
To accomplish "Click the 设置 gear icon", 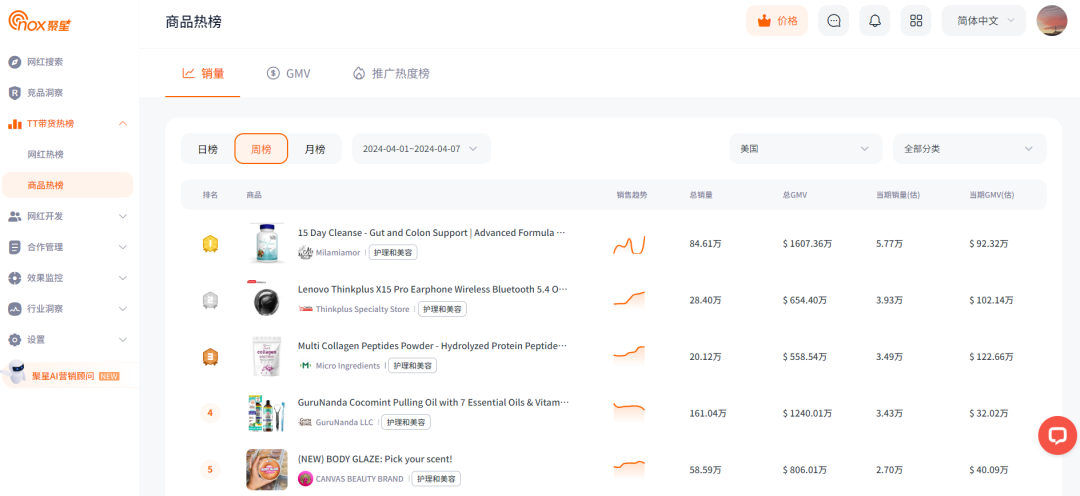I will click(x=14, y=340).
